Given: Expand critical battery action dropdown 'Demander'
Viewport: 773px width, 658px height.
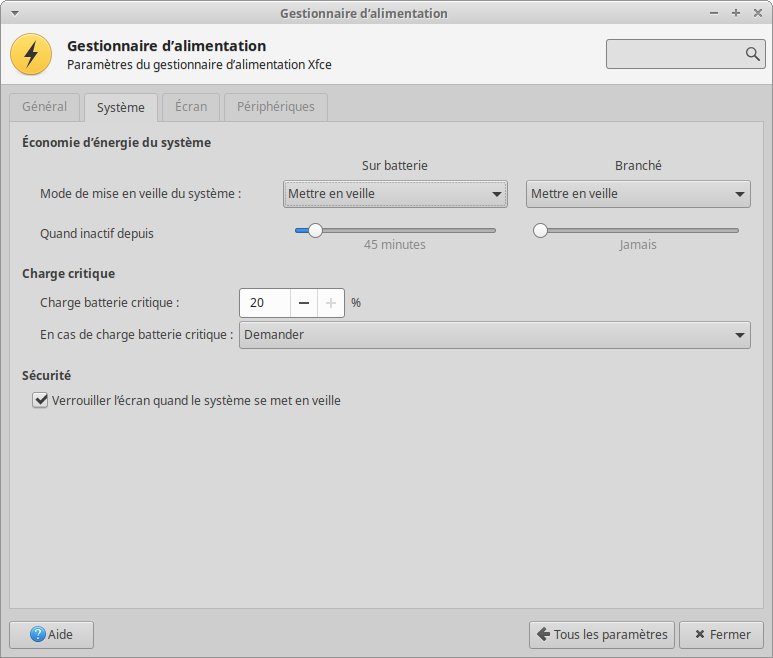Looking at the screenshot, I should tap(494, 335).
